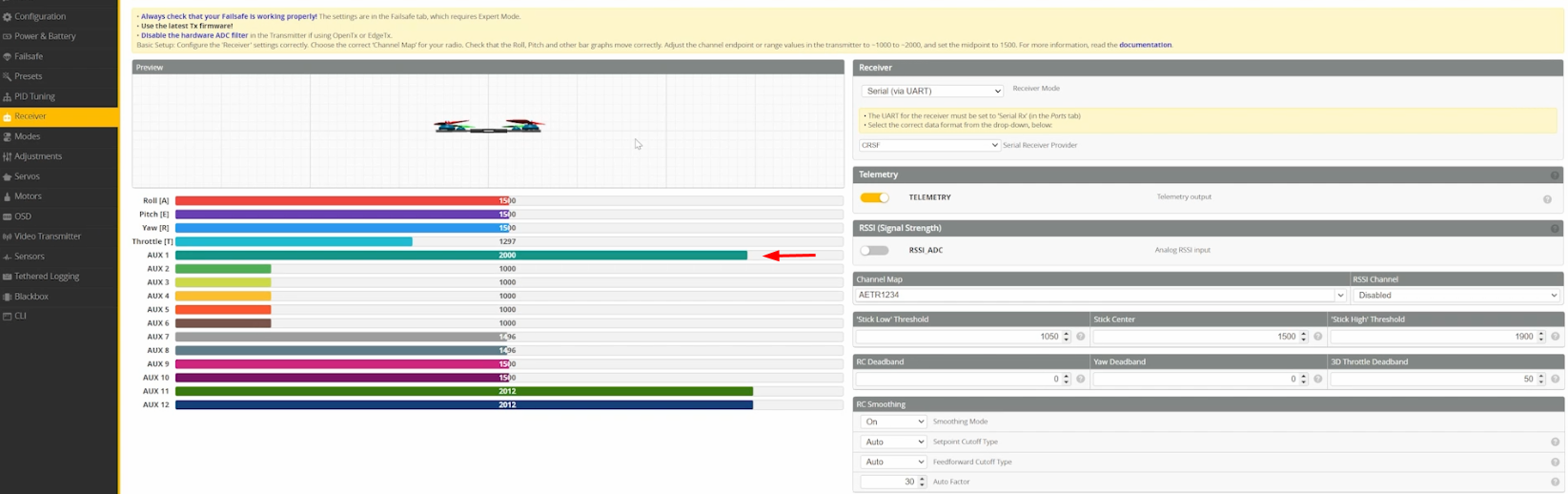Open the Receiver Mode dropdown

point(931,92)
